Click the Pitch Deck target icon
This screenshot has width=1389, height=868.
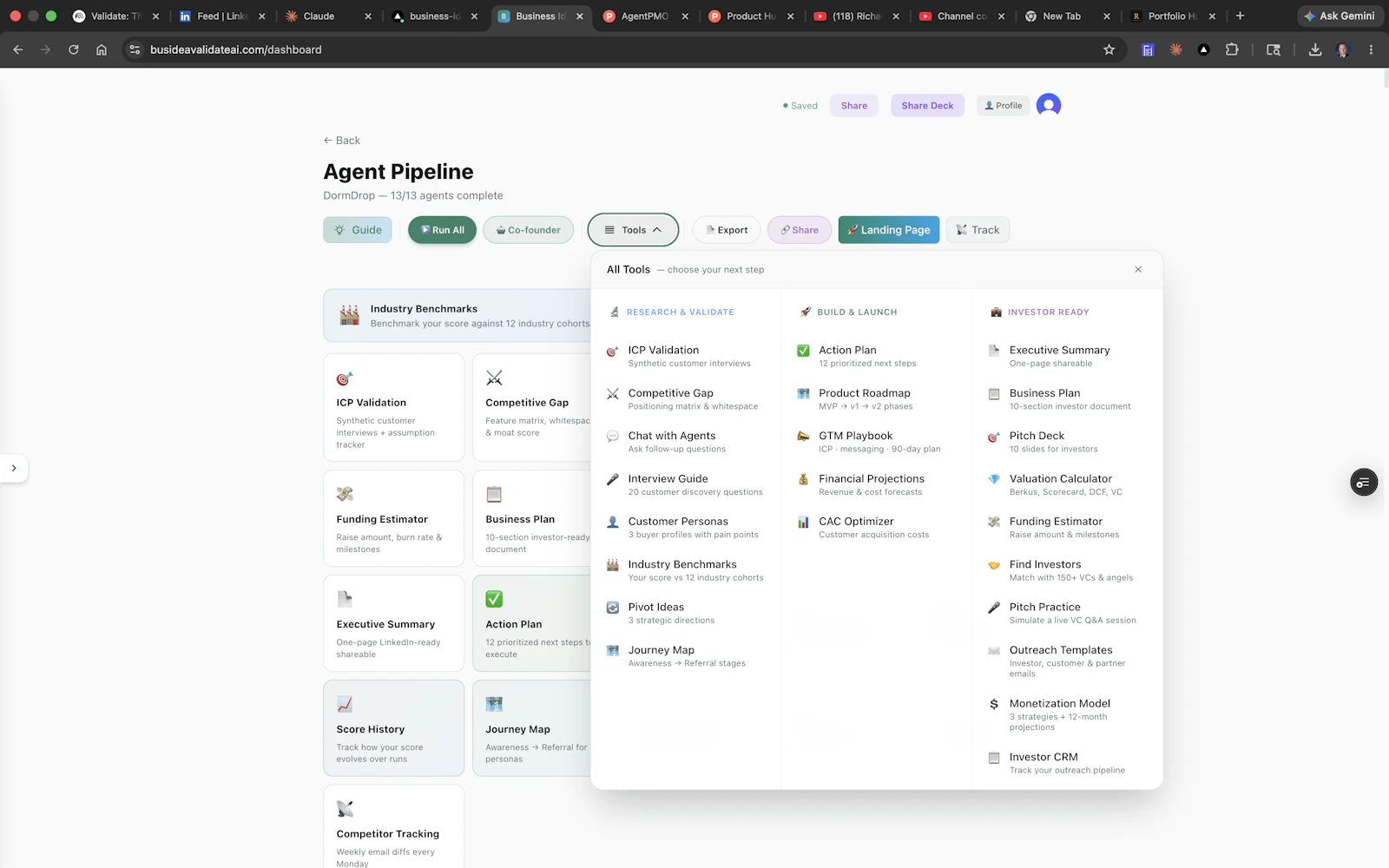[x=994, y=437]
